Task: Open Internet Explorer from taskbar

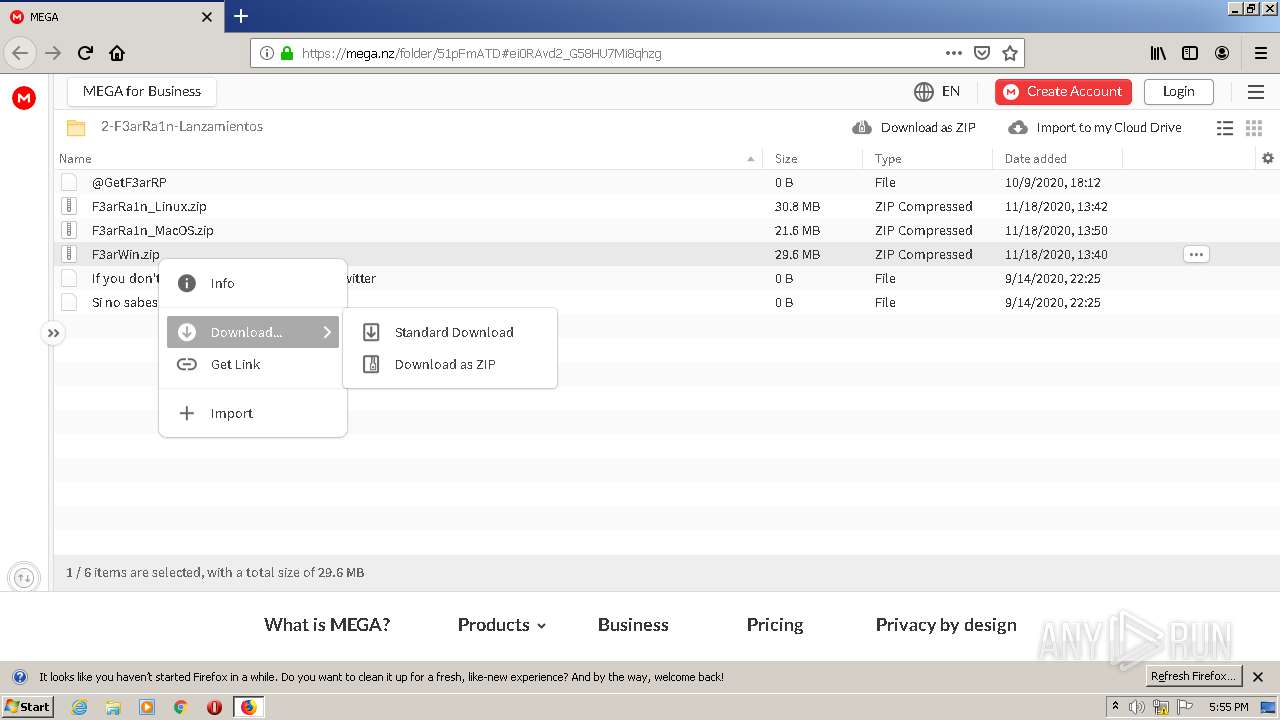Action: pos(80,707)
